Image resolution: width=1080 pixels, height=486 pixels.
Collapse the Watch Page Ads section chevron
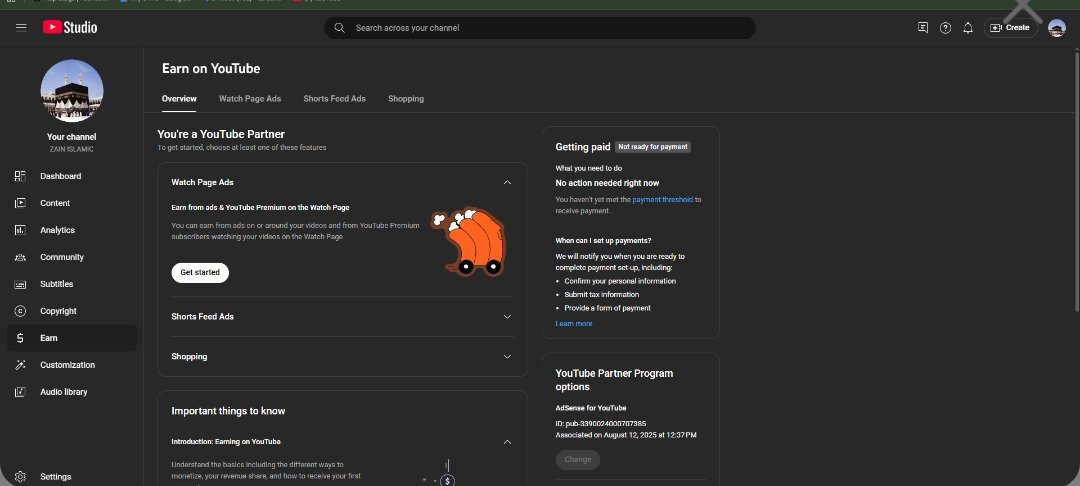(507, 182)
